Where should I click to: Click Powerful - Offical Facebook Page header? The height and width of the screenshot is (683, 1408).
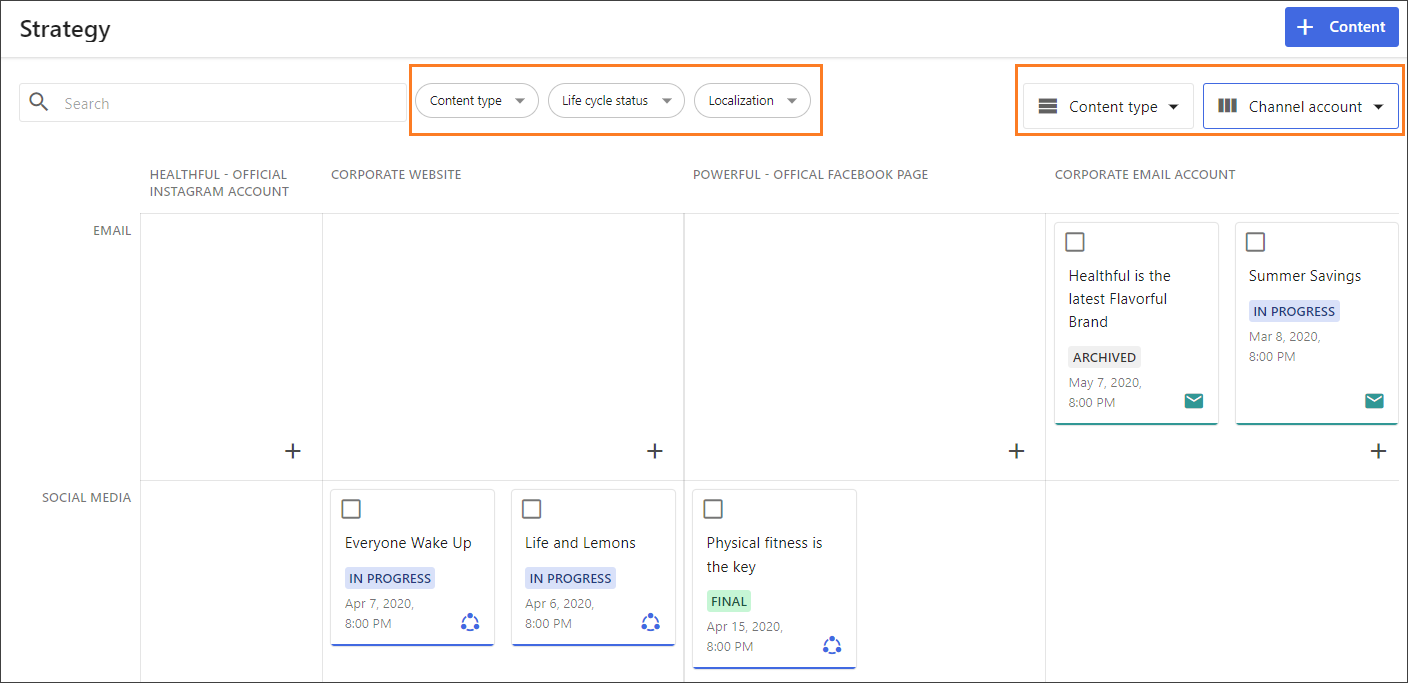pos(810,174)
